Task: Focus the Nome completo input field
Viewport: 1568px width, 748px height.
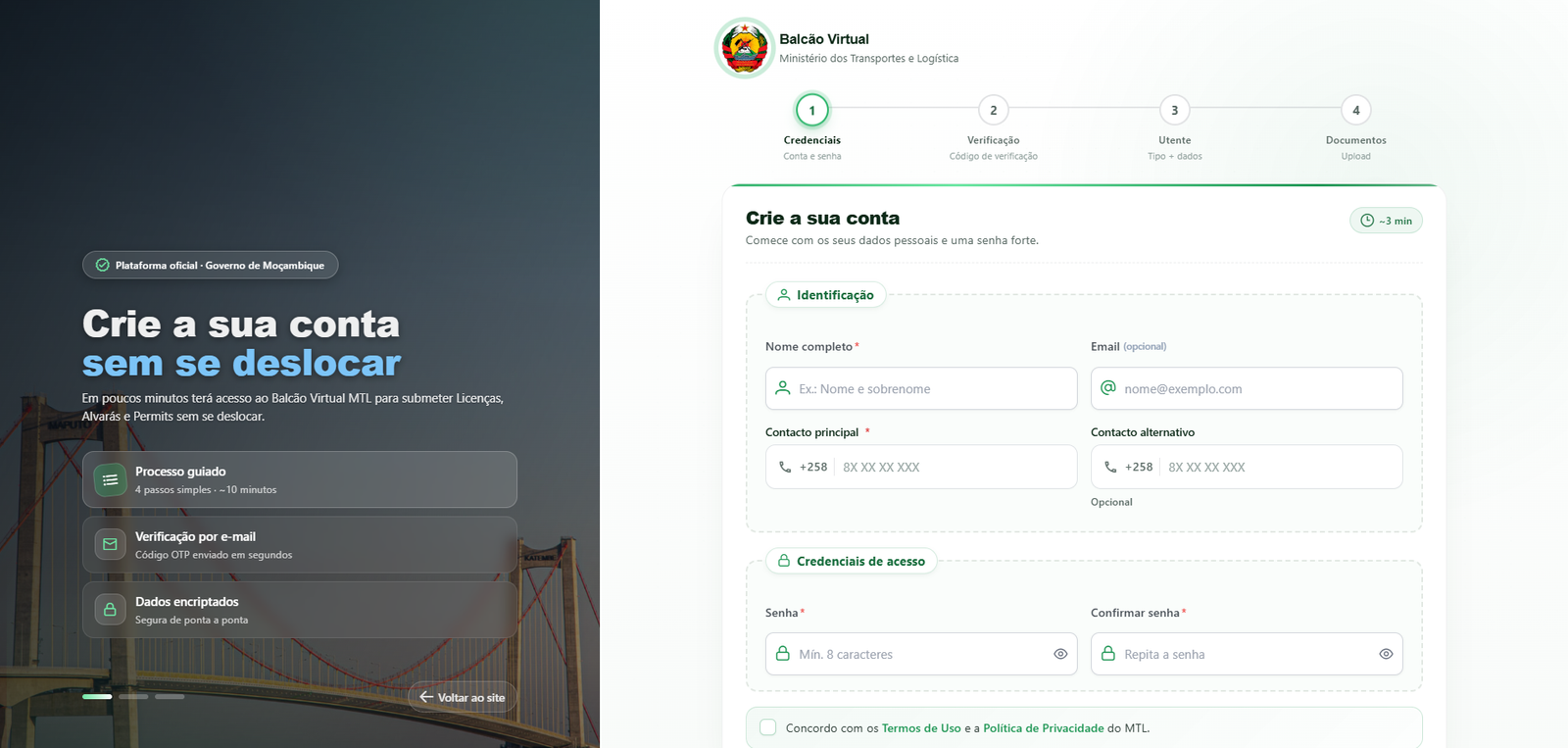Action: [x=921, y=388]
